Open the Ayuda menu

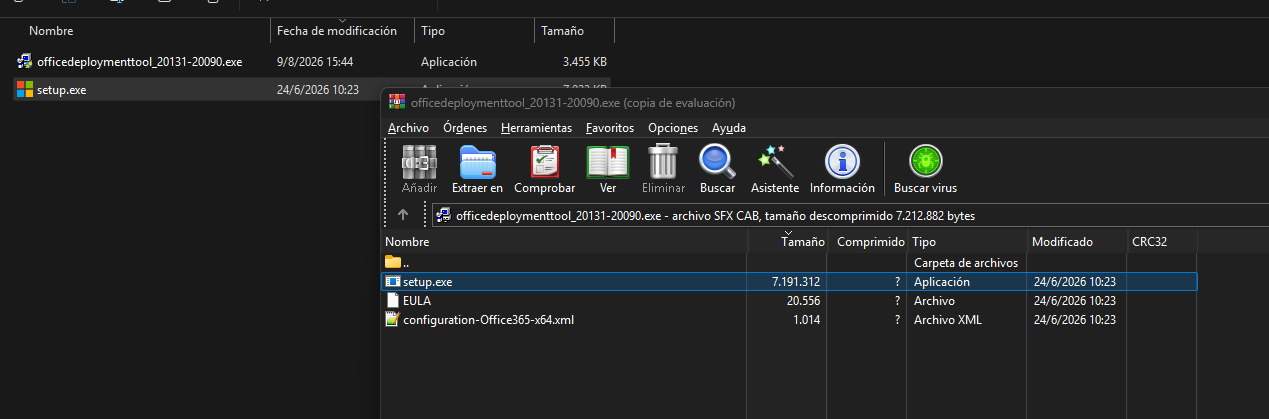(729, 128)
